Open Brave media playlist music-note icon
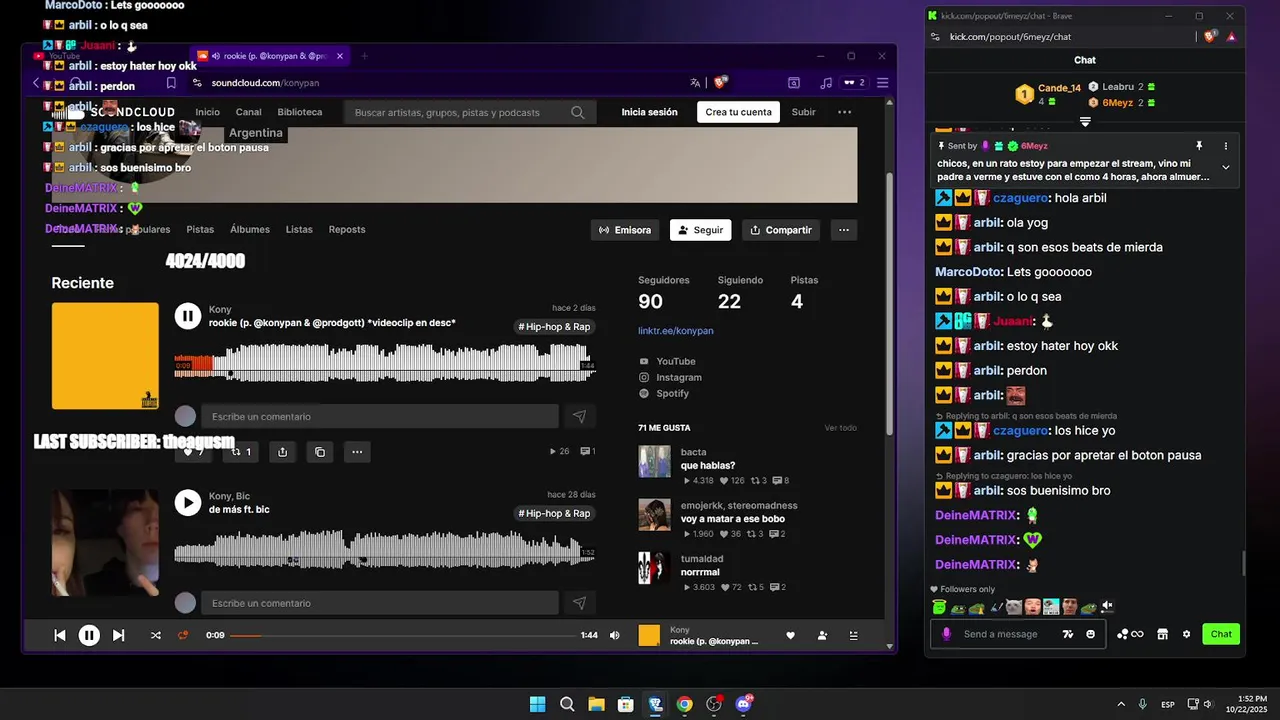The image size is (1280, 720). coord(825,83)
